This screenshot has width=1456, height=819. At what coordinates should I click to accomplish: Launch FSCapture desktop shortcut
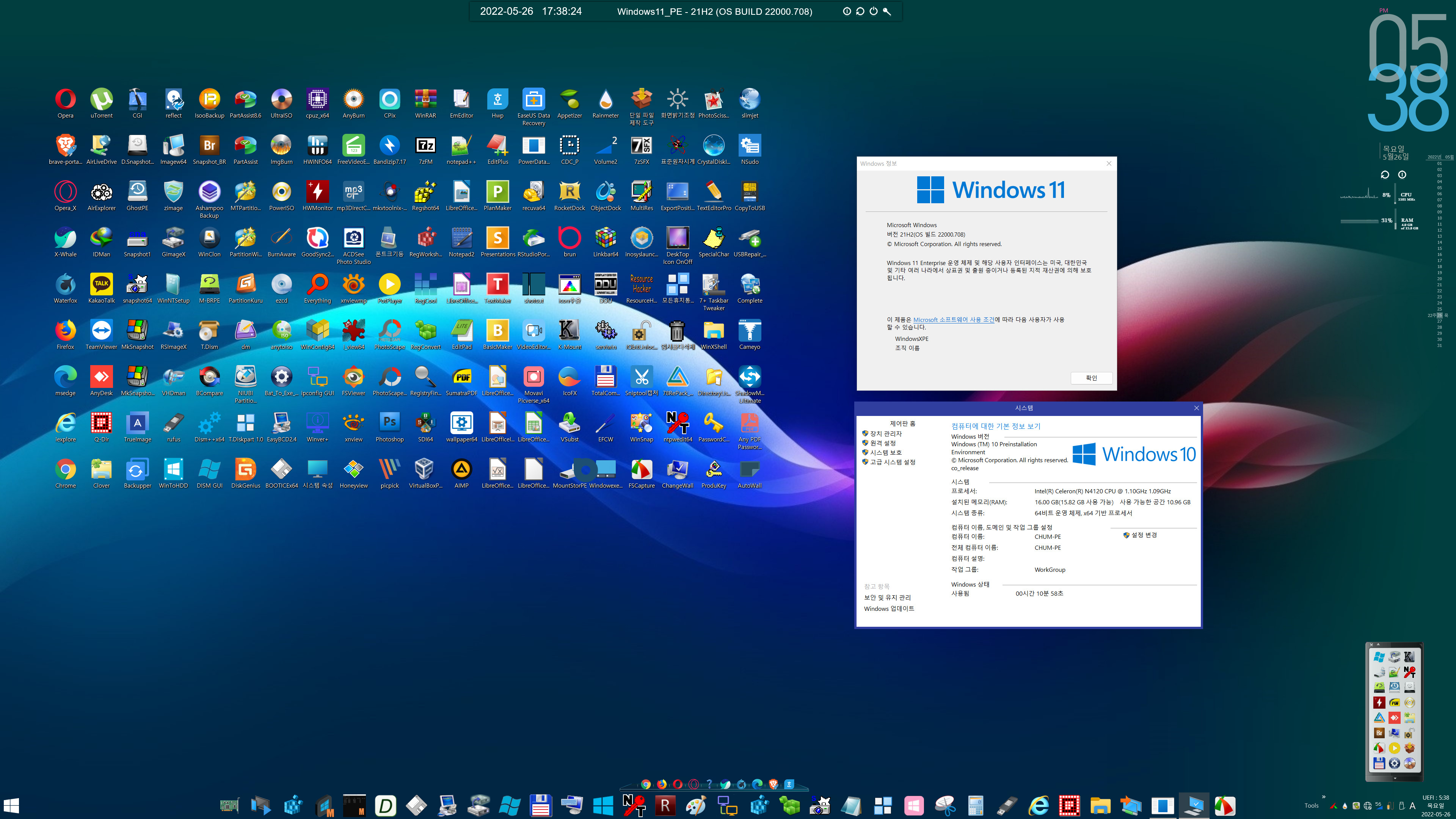point(642,474)
